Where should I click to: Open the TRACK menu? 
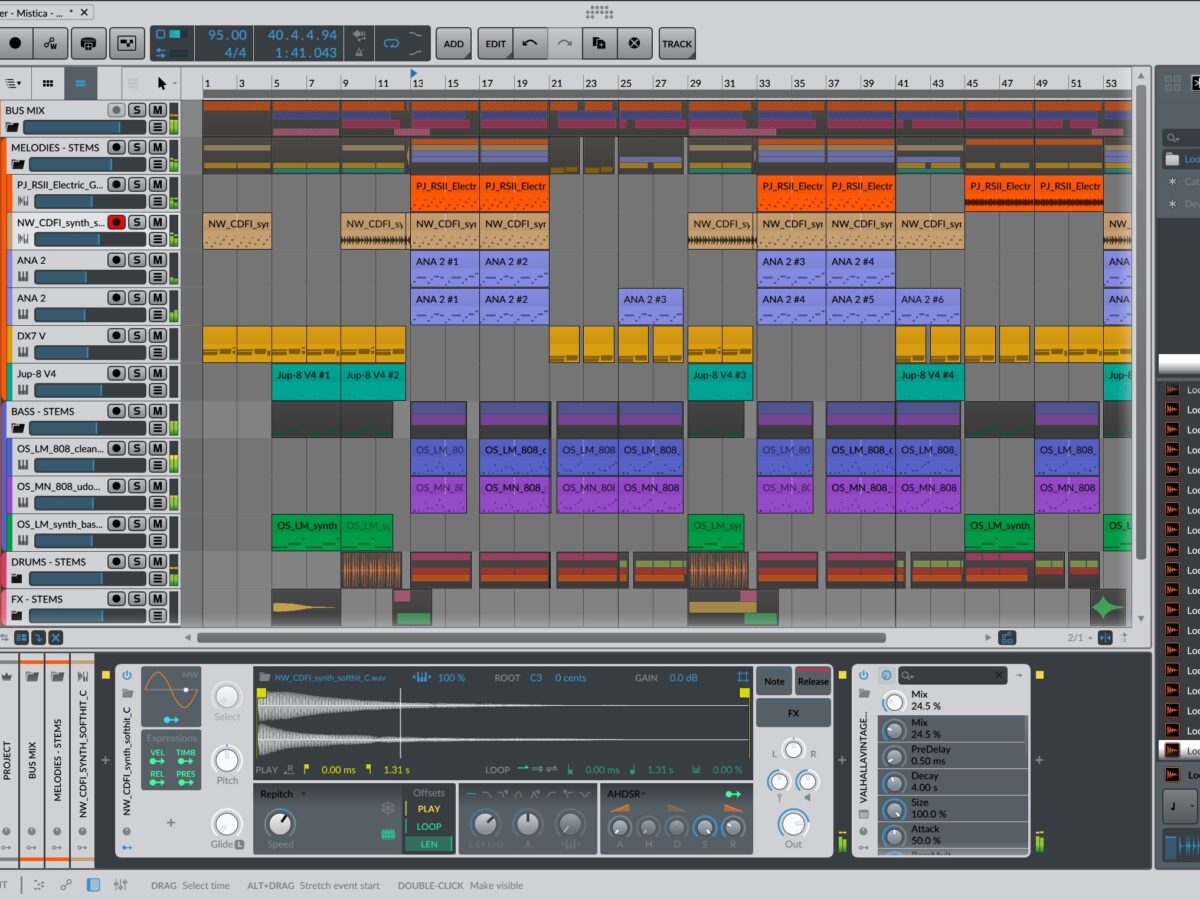[677, 44]
